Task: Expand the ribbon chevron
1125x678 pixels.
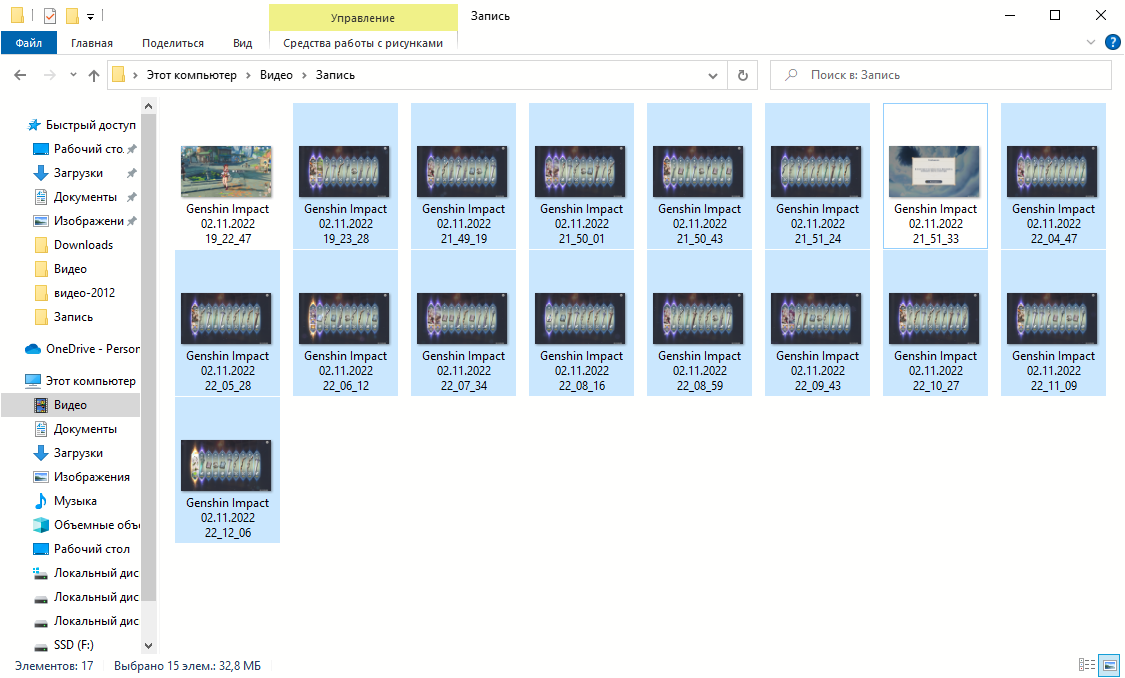Action: [1091, 42]
